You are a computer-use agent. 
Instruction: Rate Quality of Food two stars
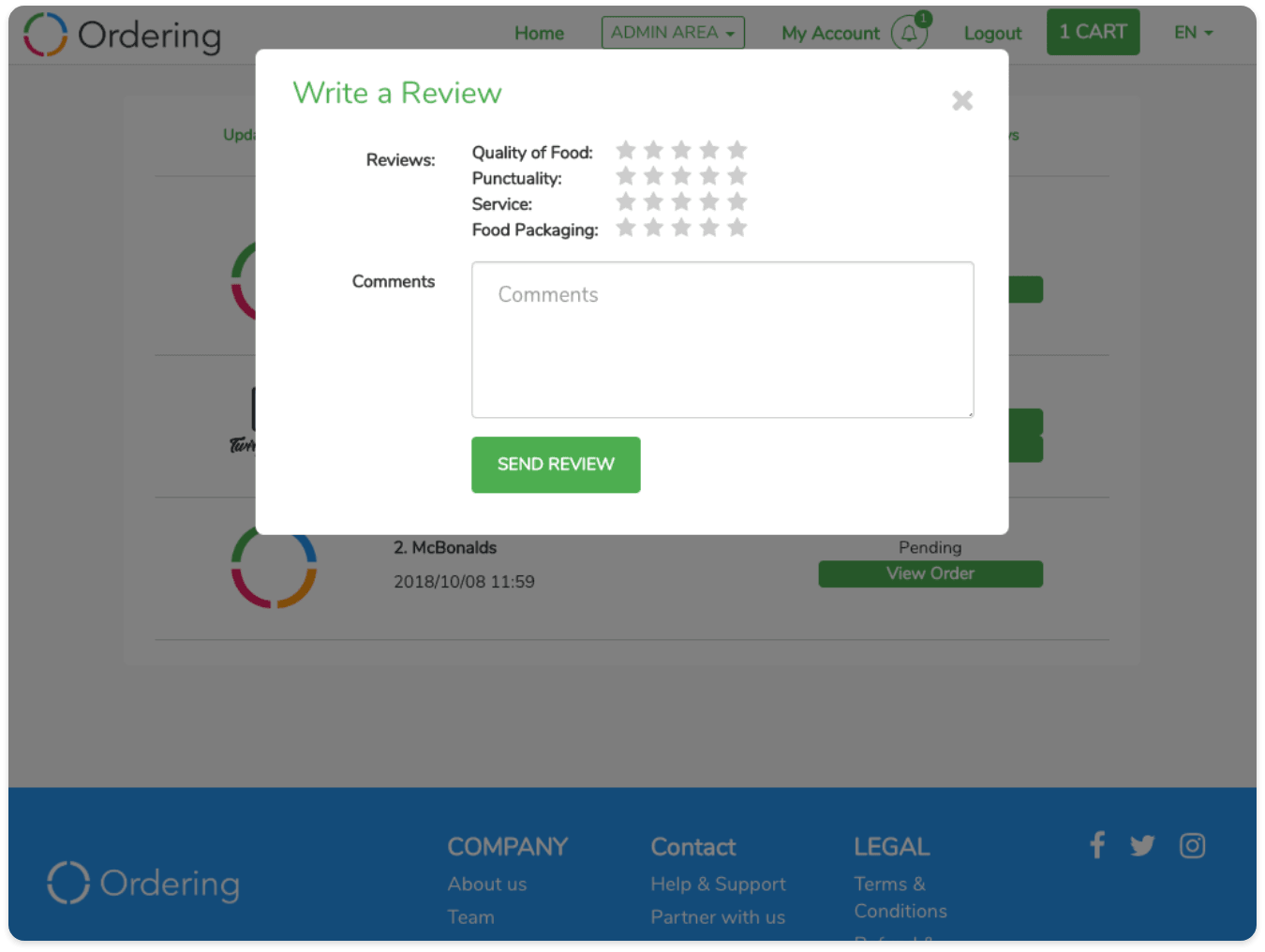point(654,150)
